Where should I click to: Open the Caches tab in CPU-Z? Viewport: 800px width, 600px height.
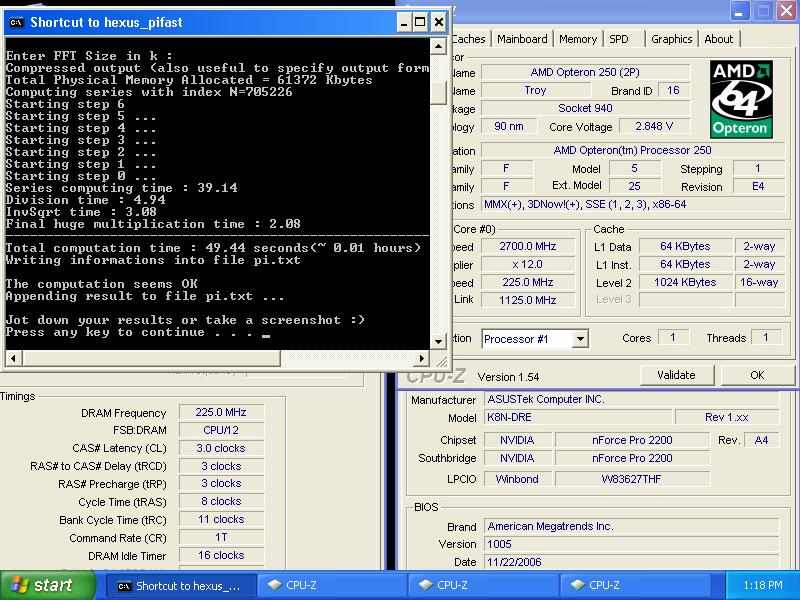(x=468, y=39)
